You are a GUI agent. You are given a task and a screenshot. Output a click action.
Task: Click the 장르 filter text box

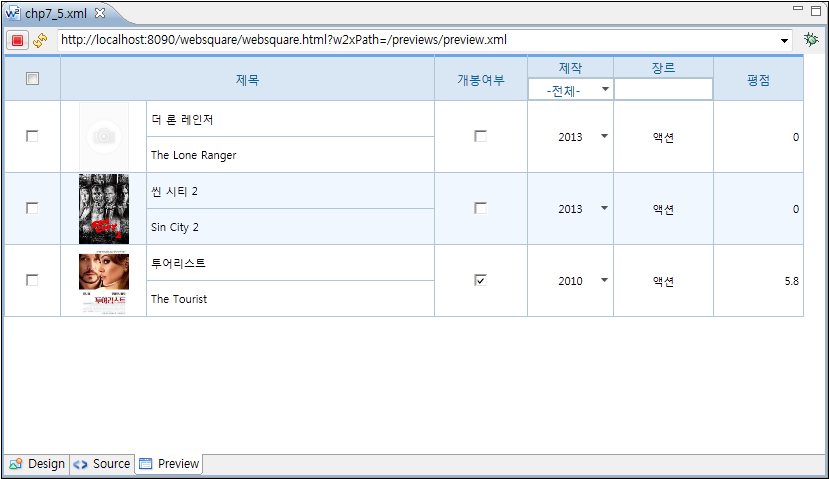(663, 90)
